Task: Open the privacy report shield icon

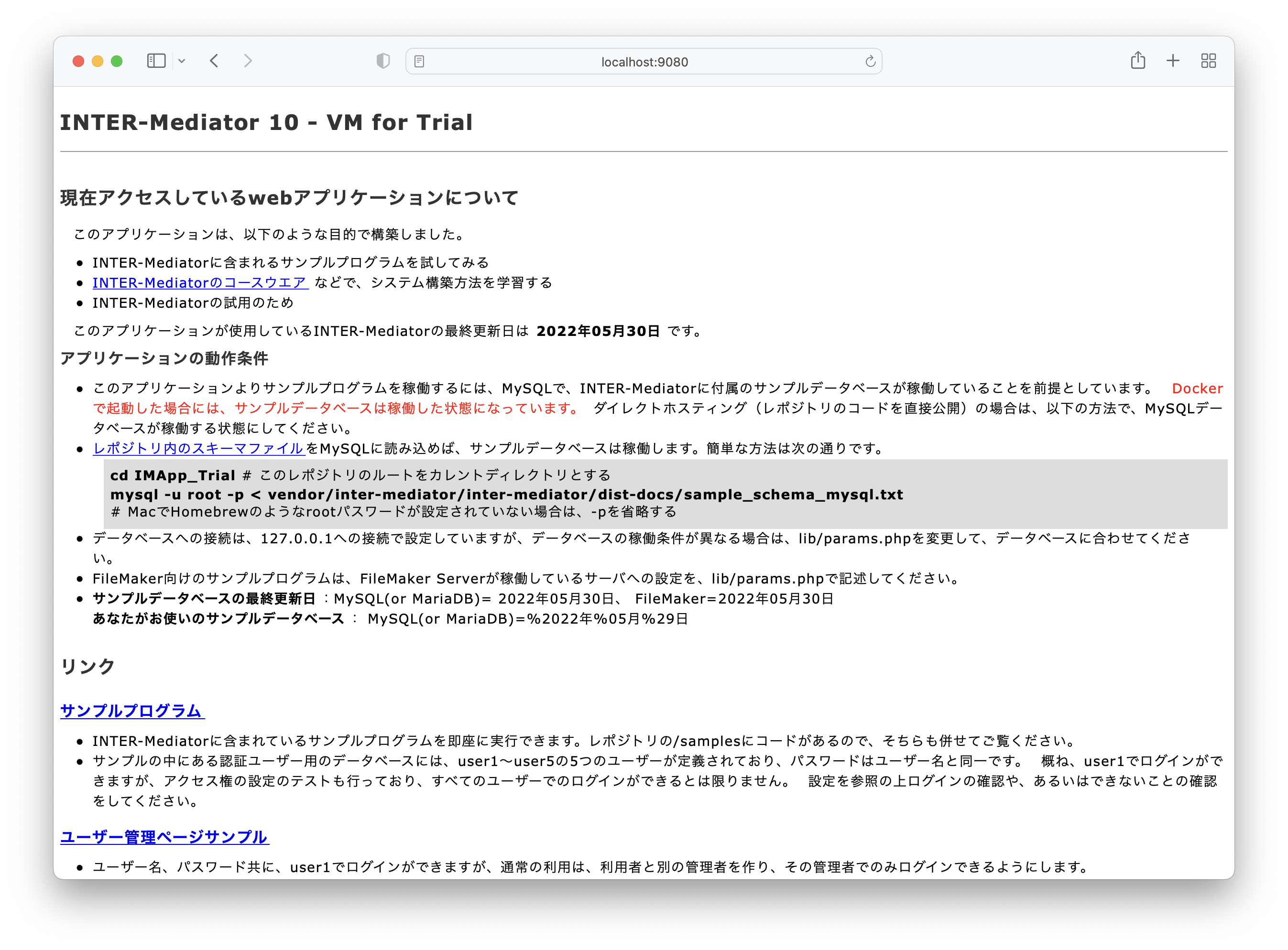Action: click(383, 61)
